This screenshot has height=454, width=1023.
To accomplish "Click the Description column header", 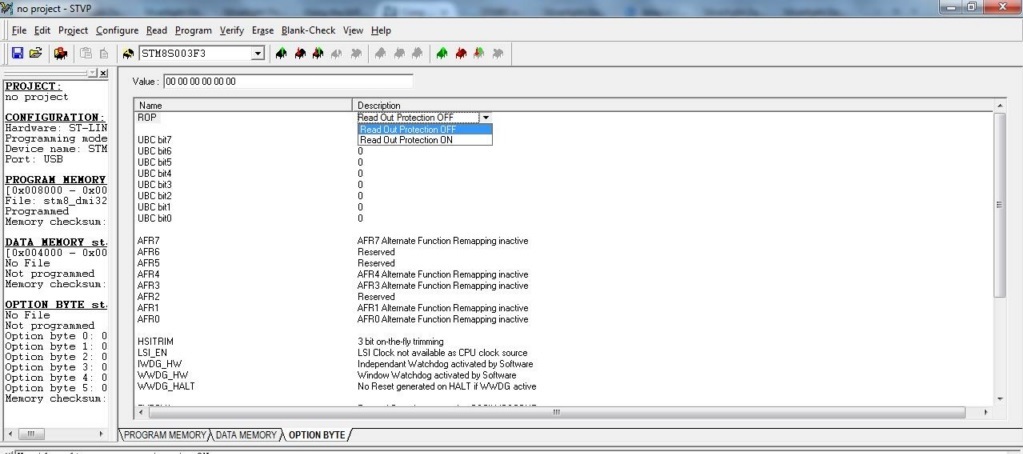I will point(673,105).
